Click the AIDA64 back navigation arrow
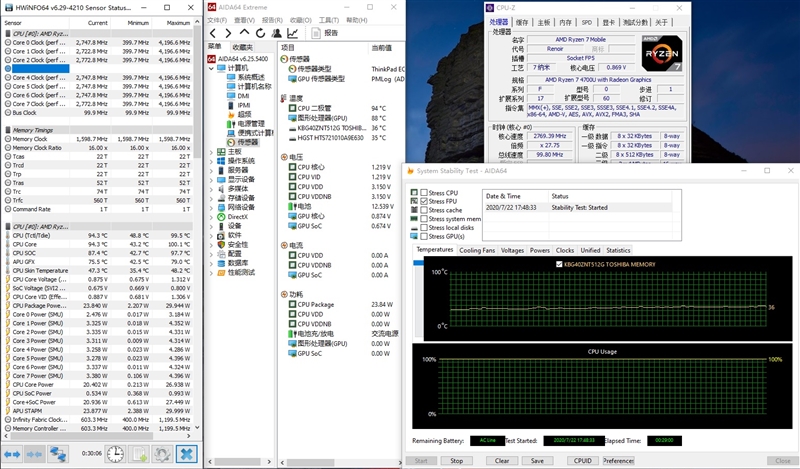This screenshot has width=800, height=469. pos(213,32)
